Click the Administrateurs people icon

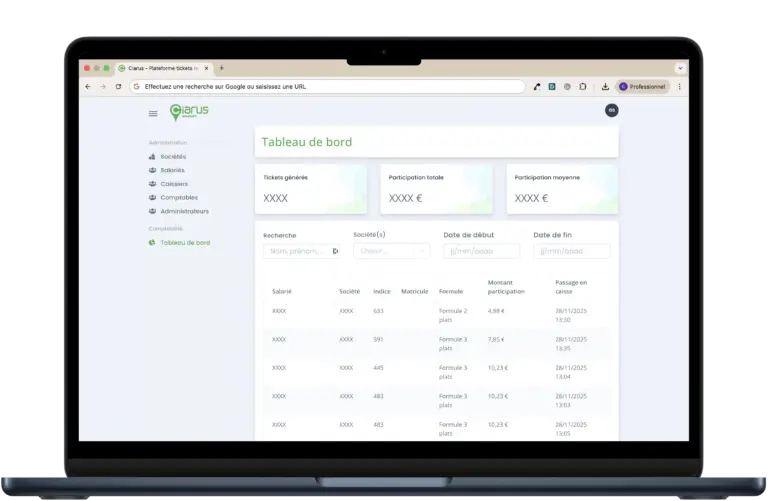pyautogui.click(x=152, y=212)
